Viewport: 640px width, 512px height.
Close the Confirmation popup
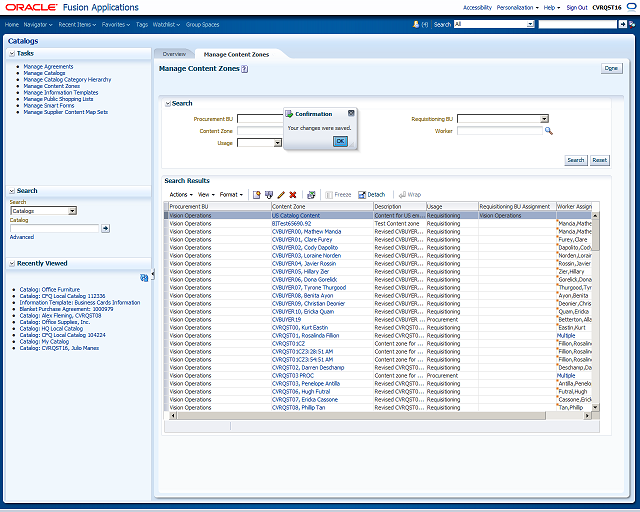pos(351,113)
